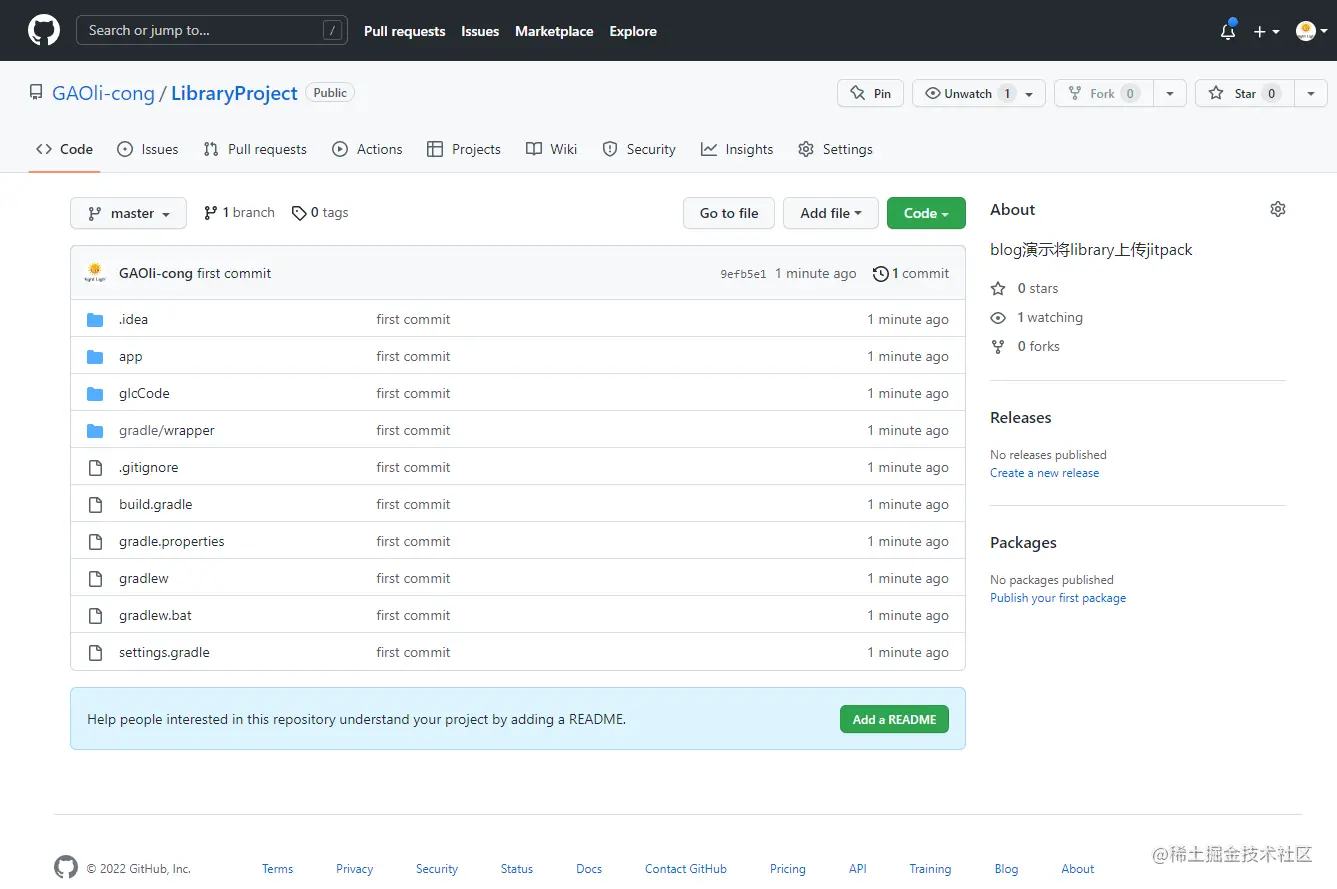The height and width of the screenshot is (889, 1337).
Task: Click the settings.gradle file icon
Action: tap(95, 653)
